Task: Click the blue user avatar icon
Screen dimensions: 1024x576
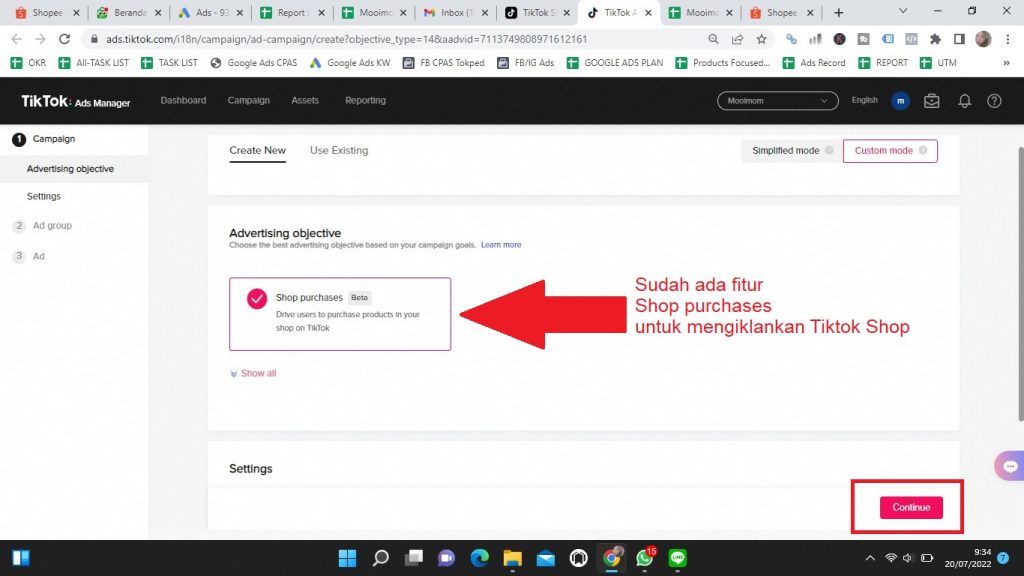Action: click(x=900, y=101)
